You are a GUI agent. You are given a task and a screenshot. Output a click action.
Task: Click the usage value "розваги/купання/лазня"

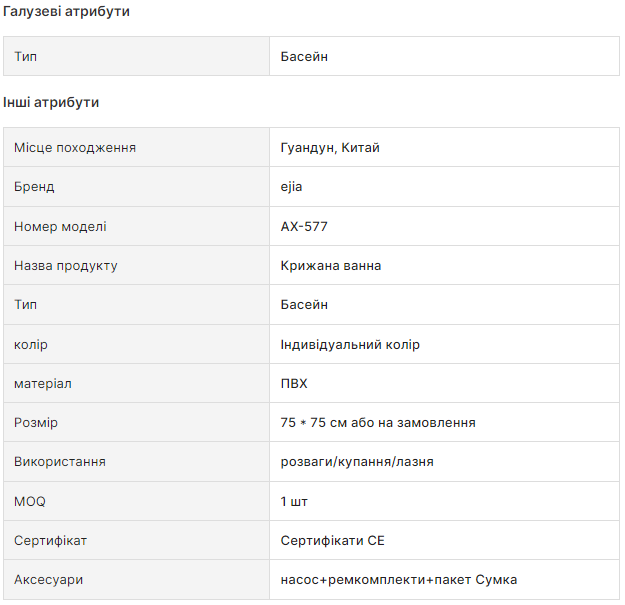[x=357, y=462]
